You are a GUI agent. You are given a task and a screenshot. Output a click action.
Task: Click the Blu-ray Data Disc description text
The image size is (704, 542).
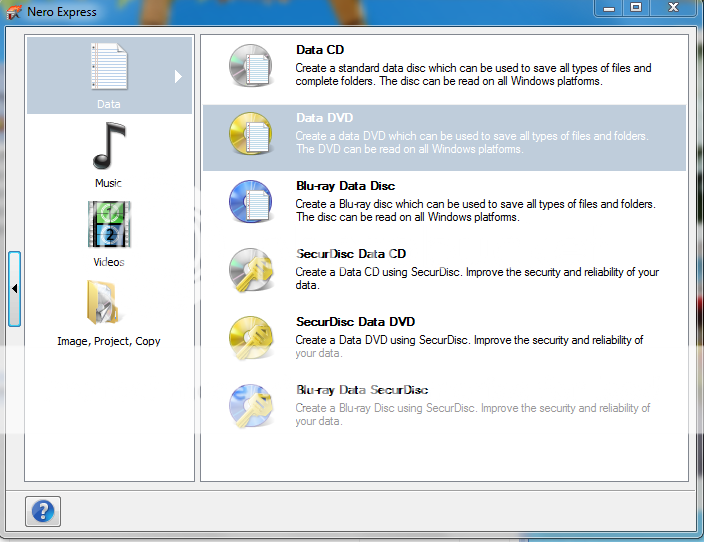point(475,211)
